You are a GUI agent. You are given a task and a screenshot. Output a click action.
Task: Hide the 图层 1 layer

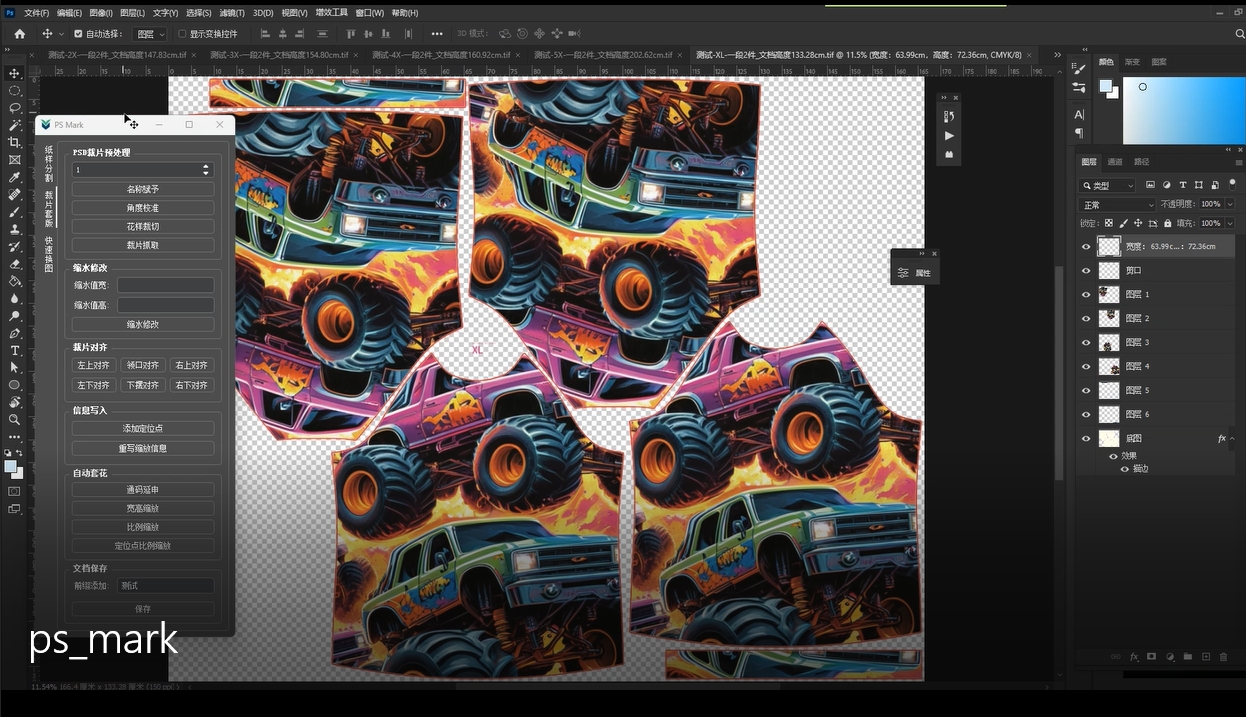pyautogui.click(x=1086, y=294)
